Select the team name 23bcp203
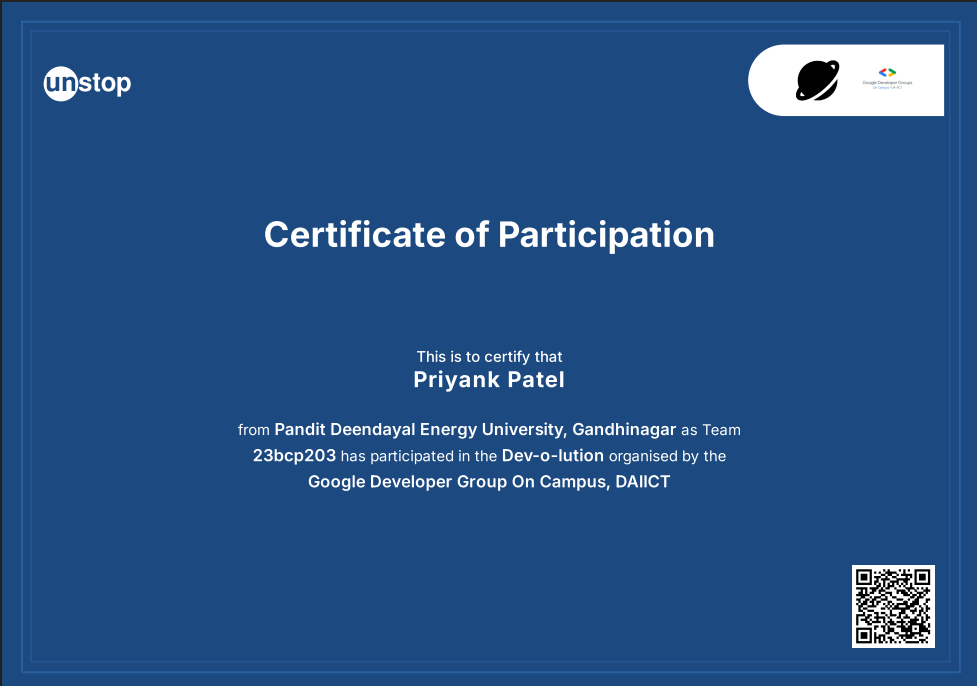The height and width of the screenshot is (686, 977). click(x=294, y=456)
